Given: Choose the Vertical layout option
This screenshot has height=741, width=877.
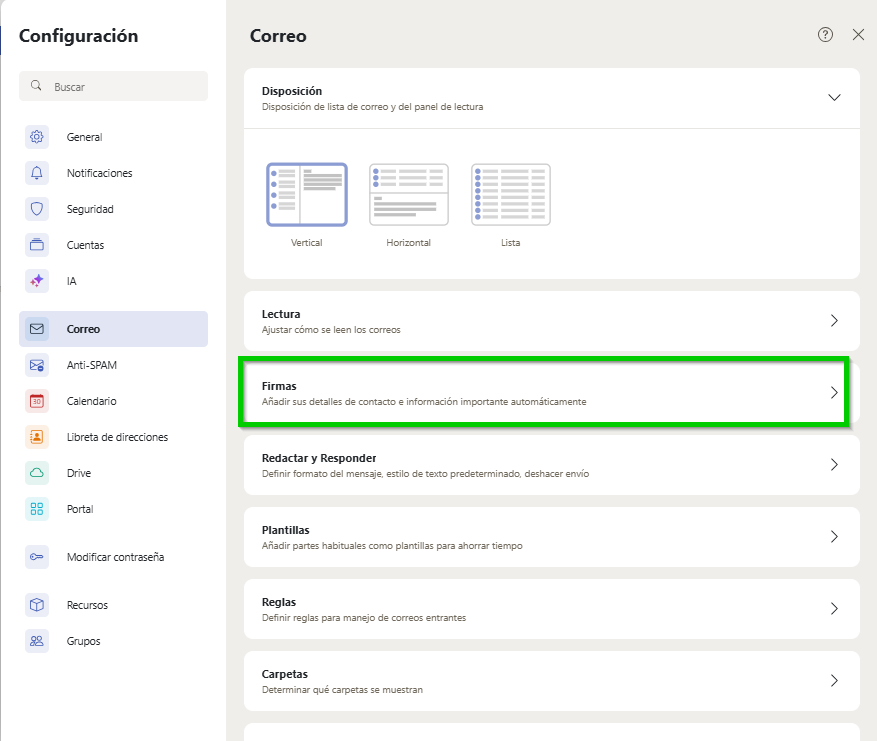Looking at the screenshot, I should 307,195.
